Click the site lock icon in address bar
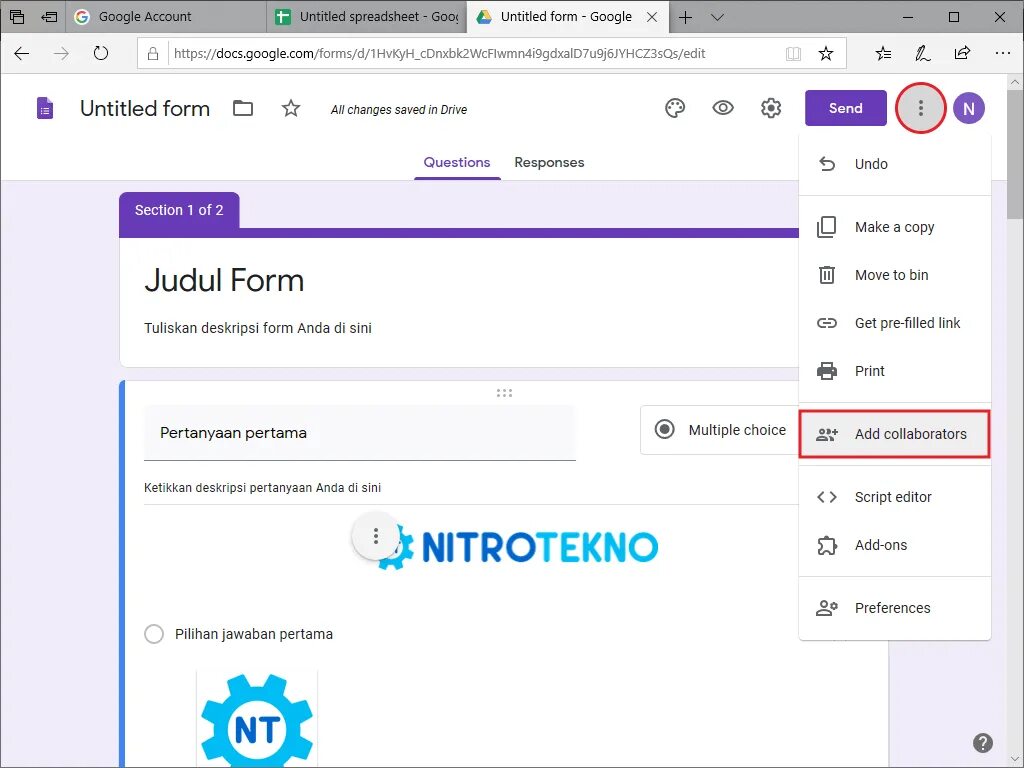Image resolution: width=1024 pixels, height=768 pixels. [x=153, y=54]
